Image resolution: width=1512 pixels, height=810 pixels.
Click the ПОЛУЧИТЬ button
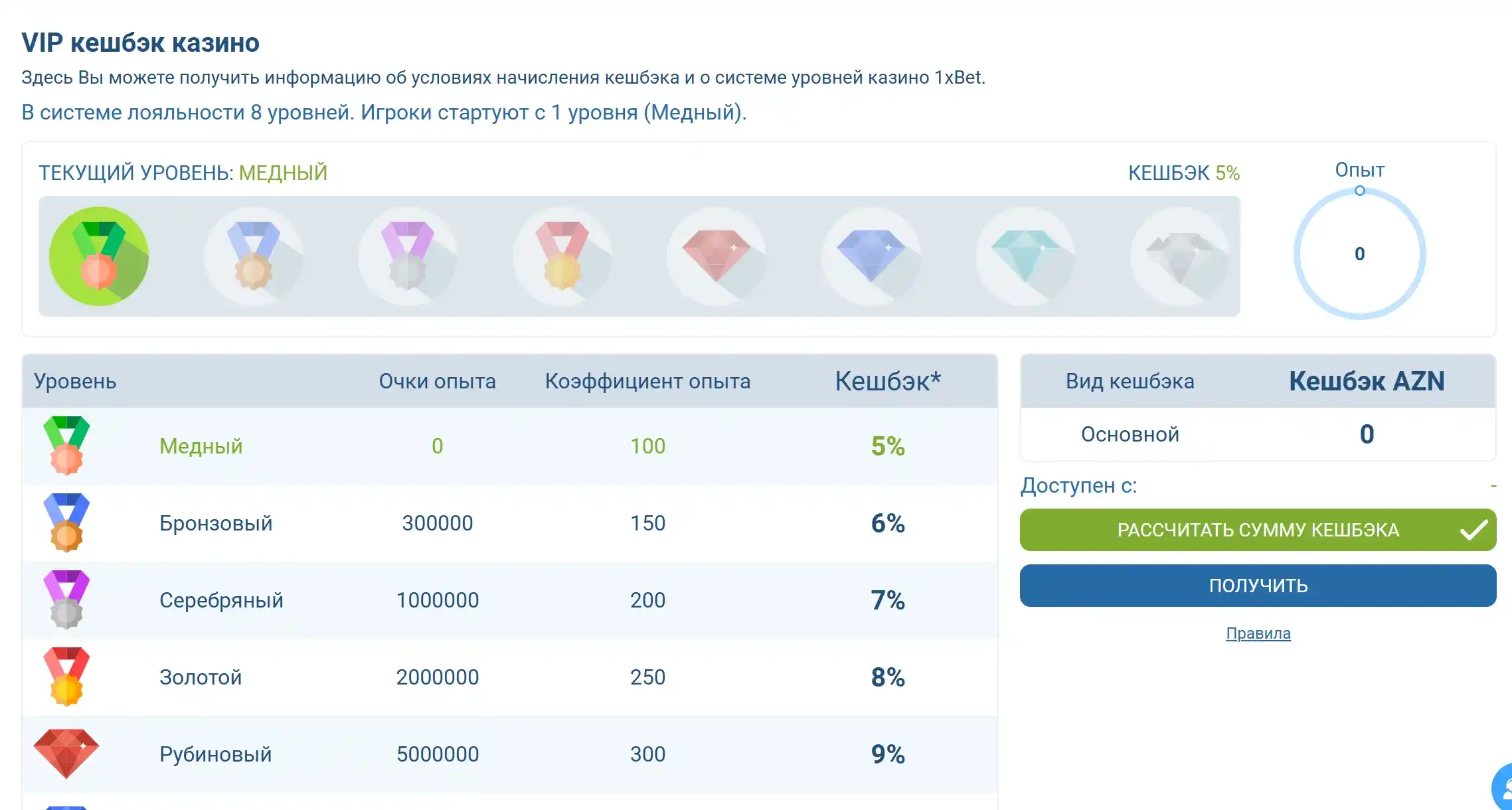1257,586
